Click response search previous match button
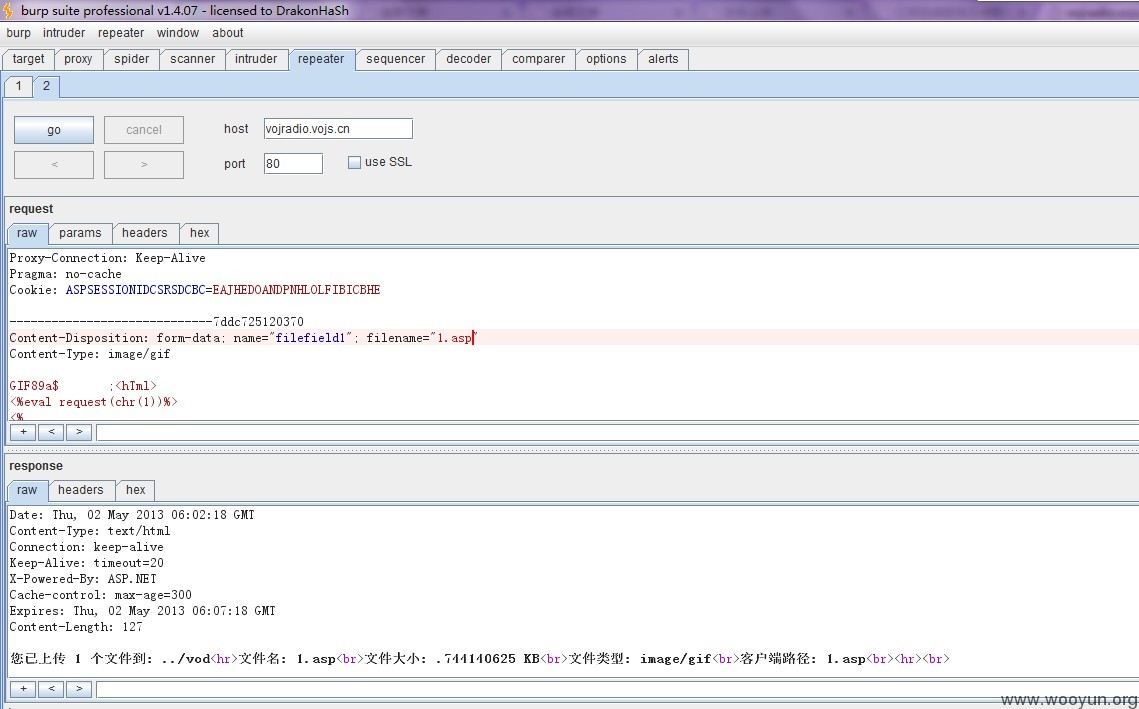Screen dimensions: 1139x709 pyautogui.click(x=51, y=689)
